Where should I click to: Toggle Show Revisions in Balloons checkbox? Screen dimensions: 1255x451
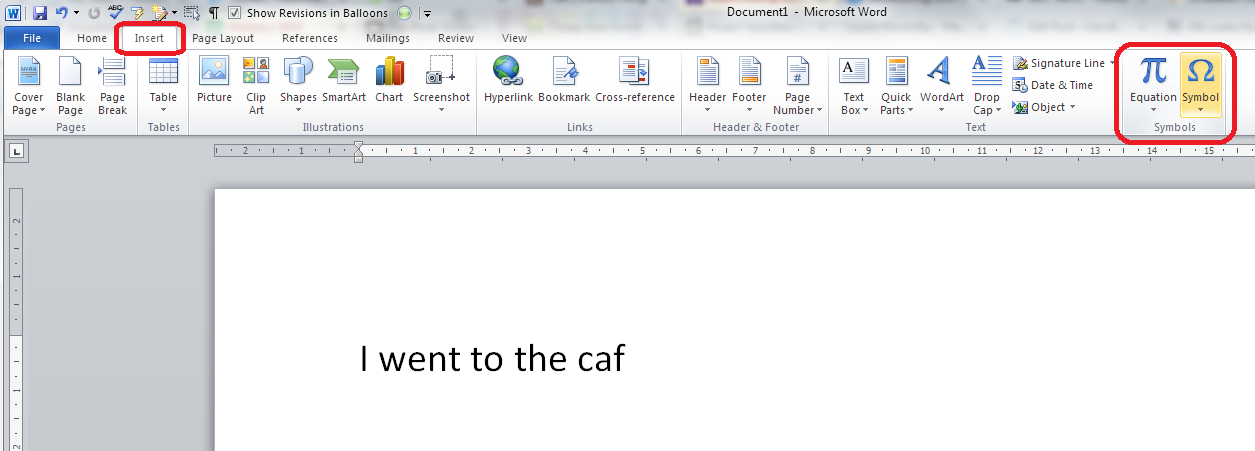coord(234,13)
